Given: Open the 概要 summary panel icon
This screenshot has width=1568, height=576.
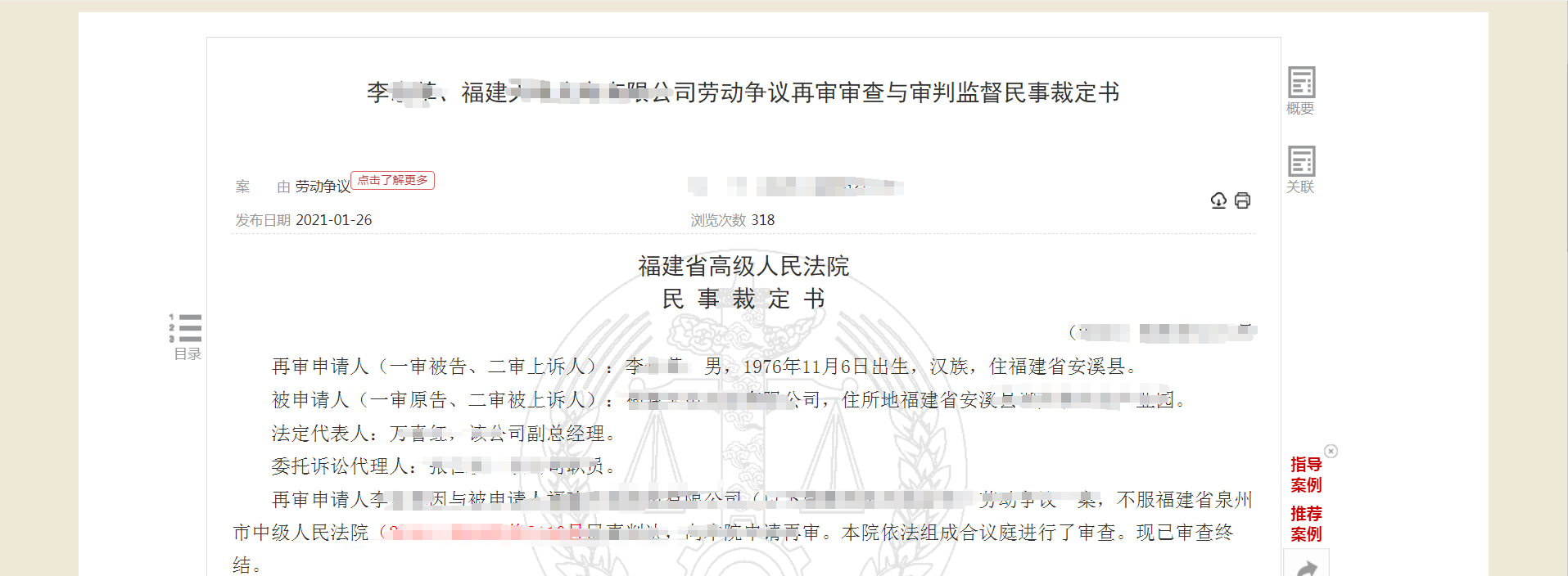Looking at the screenshot, I should click(x=1301, y=90).
